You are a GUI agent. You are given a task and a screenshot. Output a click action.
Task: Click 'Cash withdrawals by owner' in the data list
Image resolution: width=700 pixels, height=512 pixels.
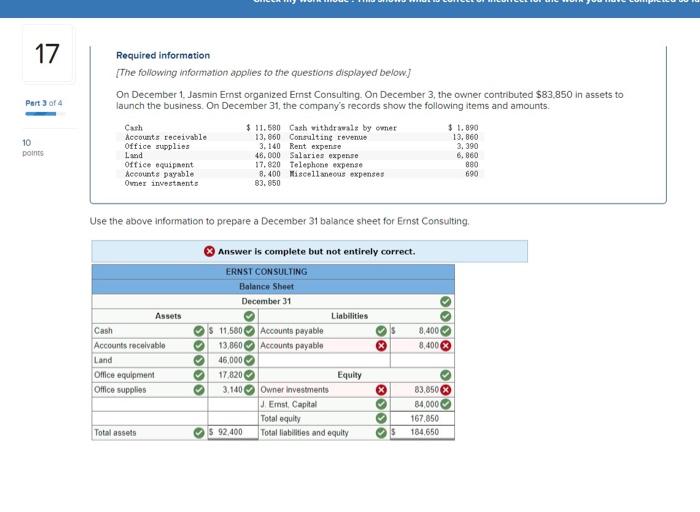(x=343, y=128)
